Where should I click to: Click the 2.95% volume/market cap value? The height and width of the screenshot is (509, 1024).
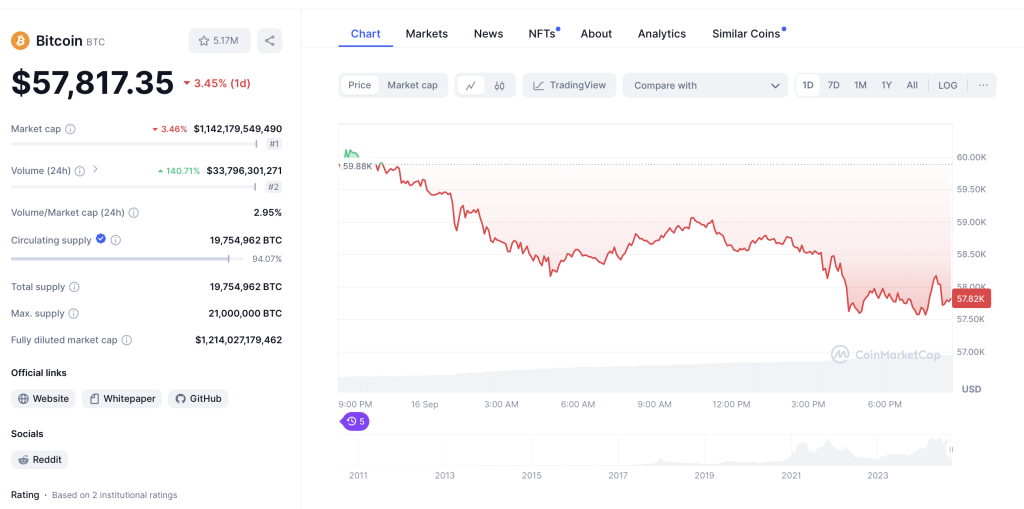268,212
